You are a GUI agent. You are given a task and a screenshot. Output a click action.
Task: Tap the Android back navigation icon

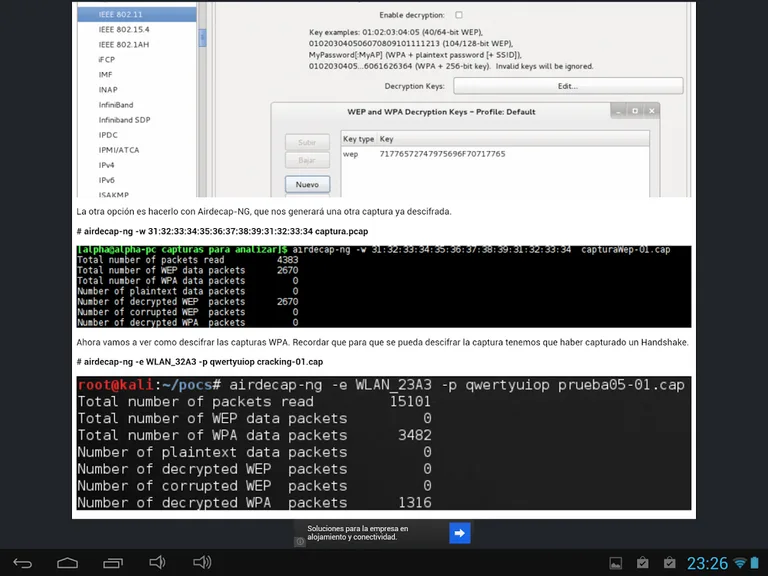point(23,563)
